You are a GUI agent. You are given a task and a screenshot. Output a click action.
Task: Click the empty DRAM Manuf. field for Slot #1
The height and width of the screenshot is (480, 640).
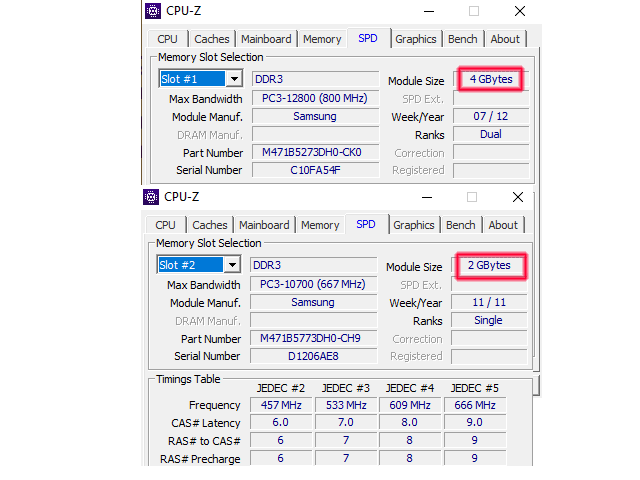[316, 134]
